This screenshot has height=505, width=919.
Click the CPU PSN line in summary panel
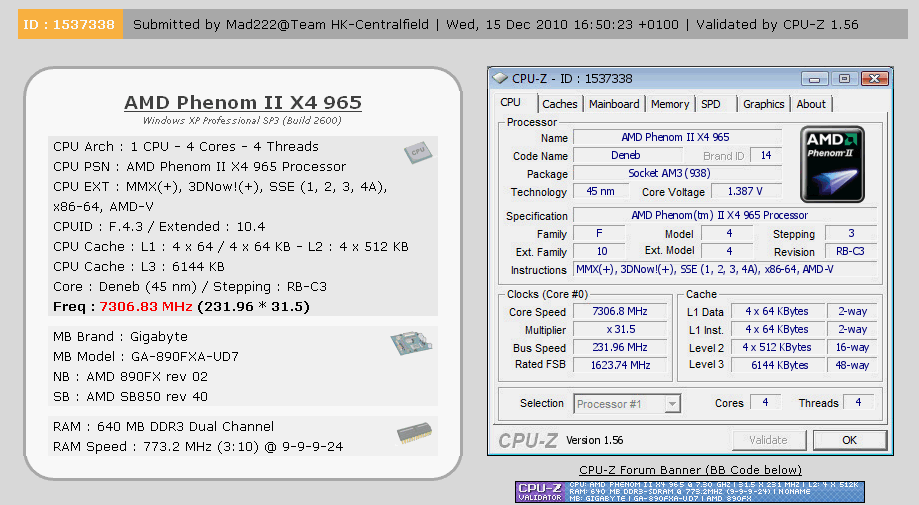pyautogui.click(x=199, y=166)
